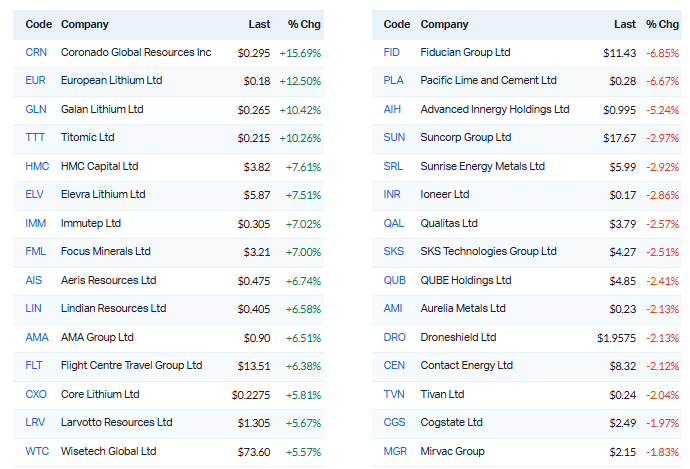Open the QAL stock code link
The image size is (690, 469).
click(394, 224)
